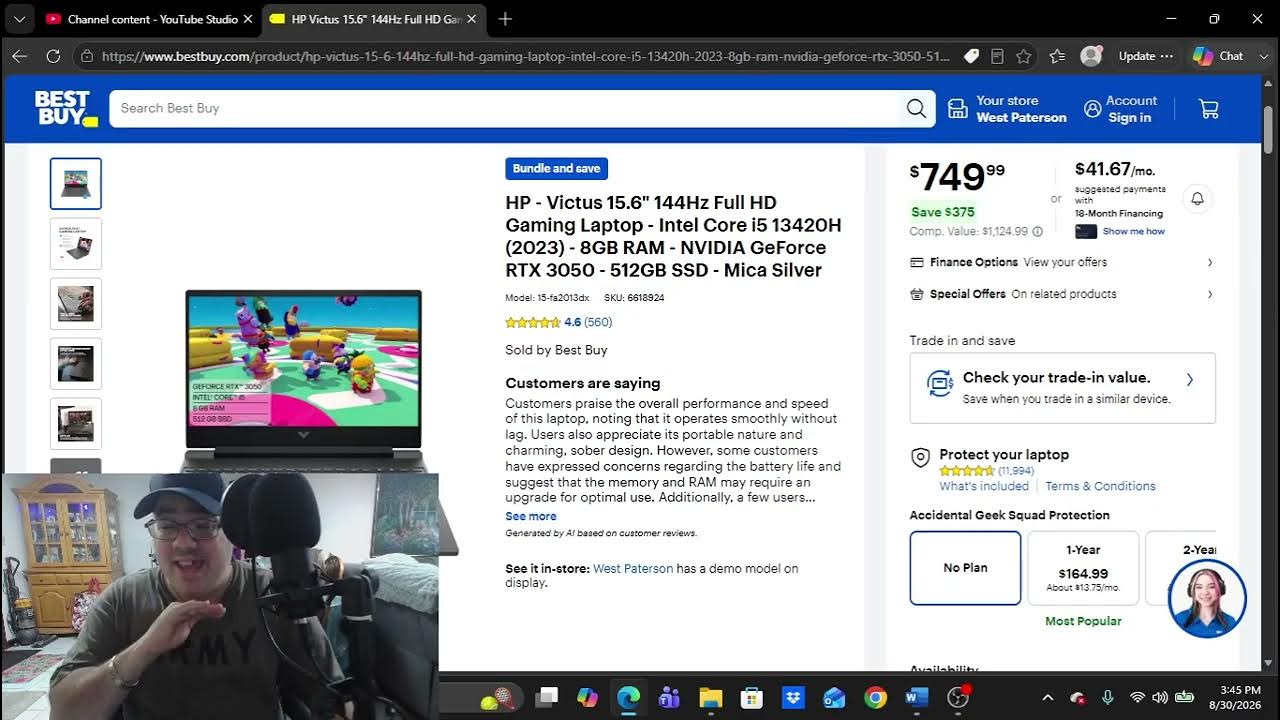Open Microsoft Store from the taskbar
The image size is (1280, 720).
point(751,698)
